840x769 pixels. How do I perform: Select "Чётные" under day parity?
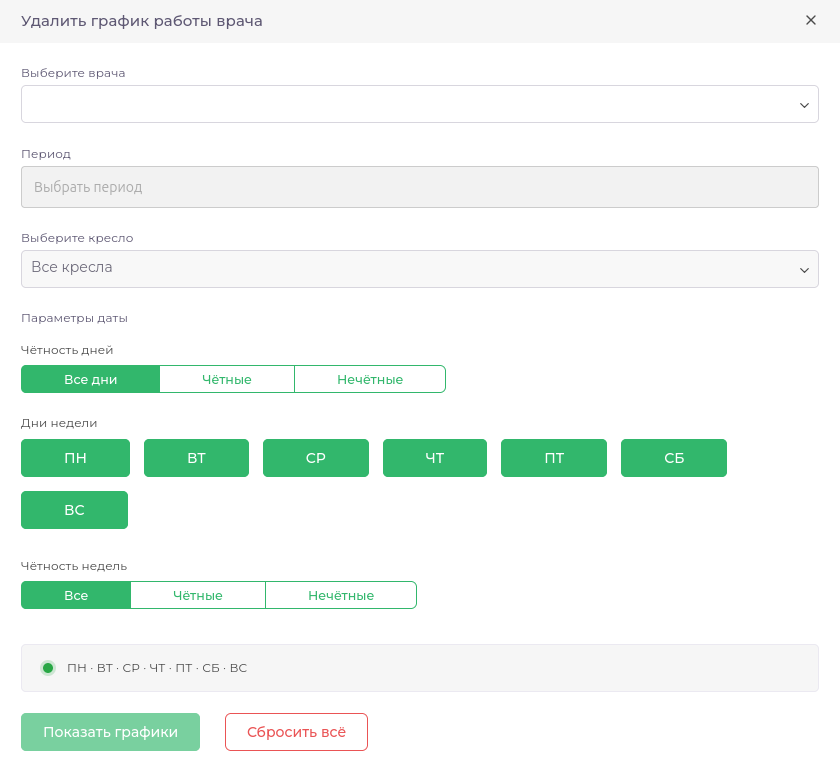tap(227, 379)
